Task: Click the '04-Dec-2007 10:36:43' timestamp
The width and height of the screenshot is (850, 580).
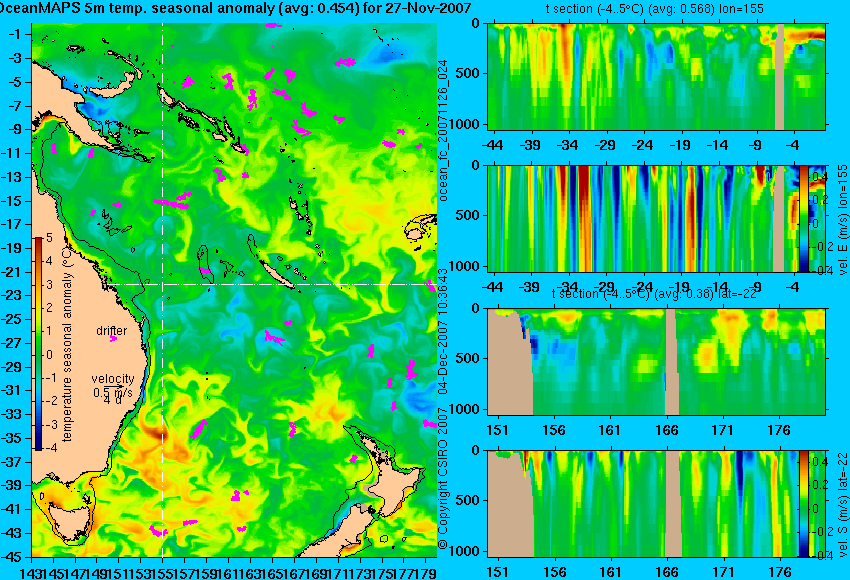Action: [443, 331]
